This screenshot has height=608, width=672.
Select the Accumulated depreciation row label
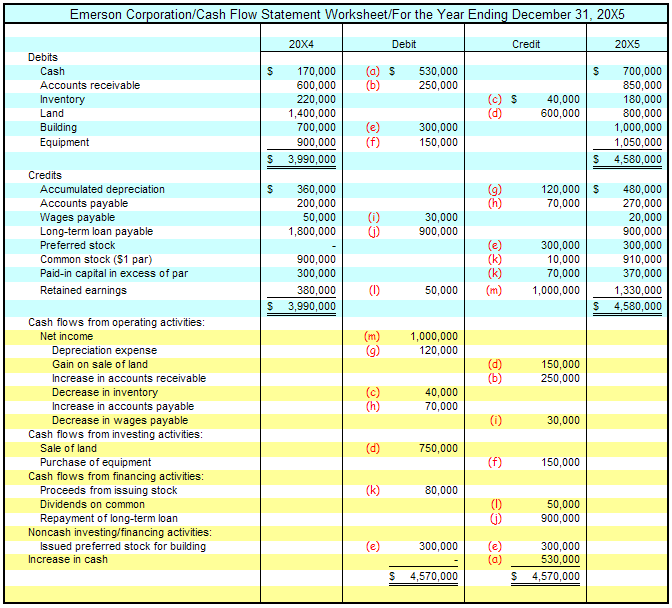[102, 189]
